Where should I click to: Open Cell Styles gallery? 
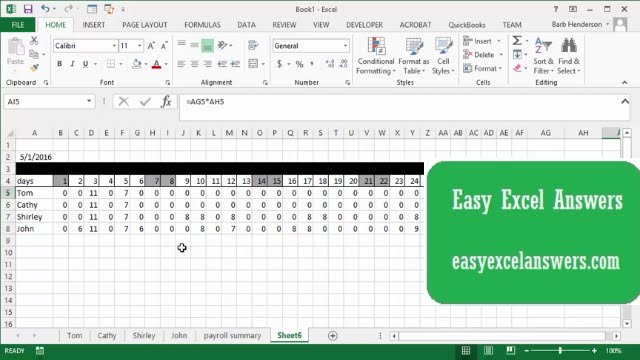point(443,56)
